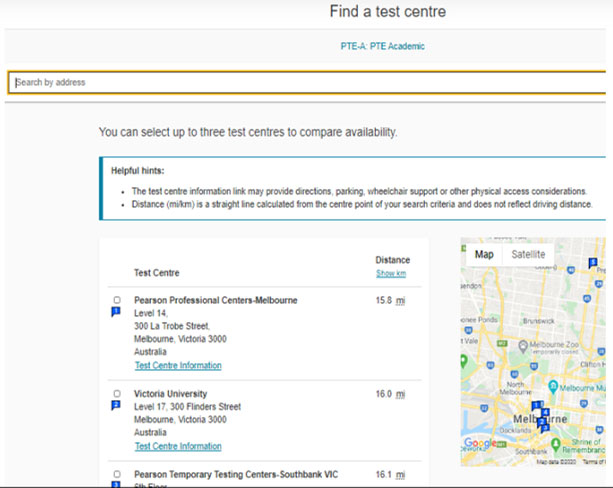The width and height of the screenshot is (613, 488).
Task: Click the Helpful hints heading
Action: (138, 171)
